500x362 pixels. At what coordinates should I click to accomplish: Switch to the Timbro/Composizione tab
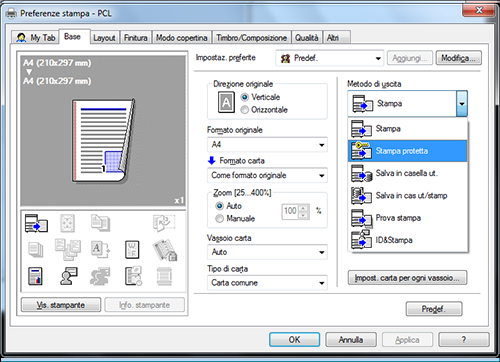pos(251,38)
